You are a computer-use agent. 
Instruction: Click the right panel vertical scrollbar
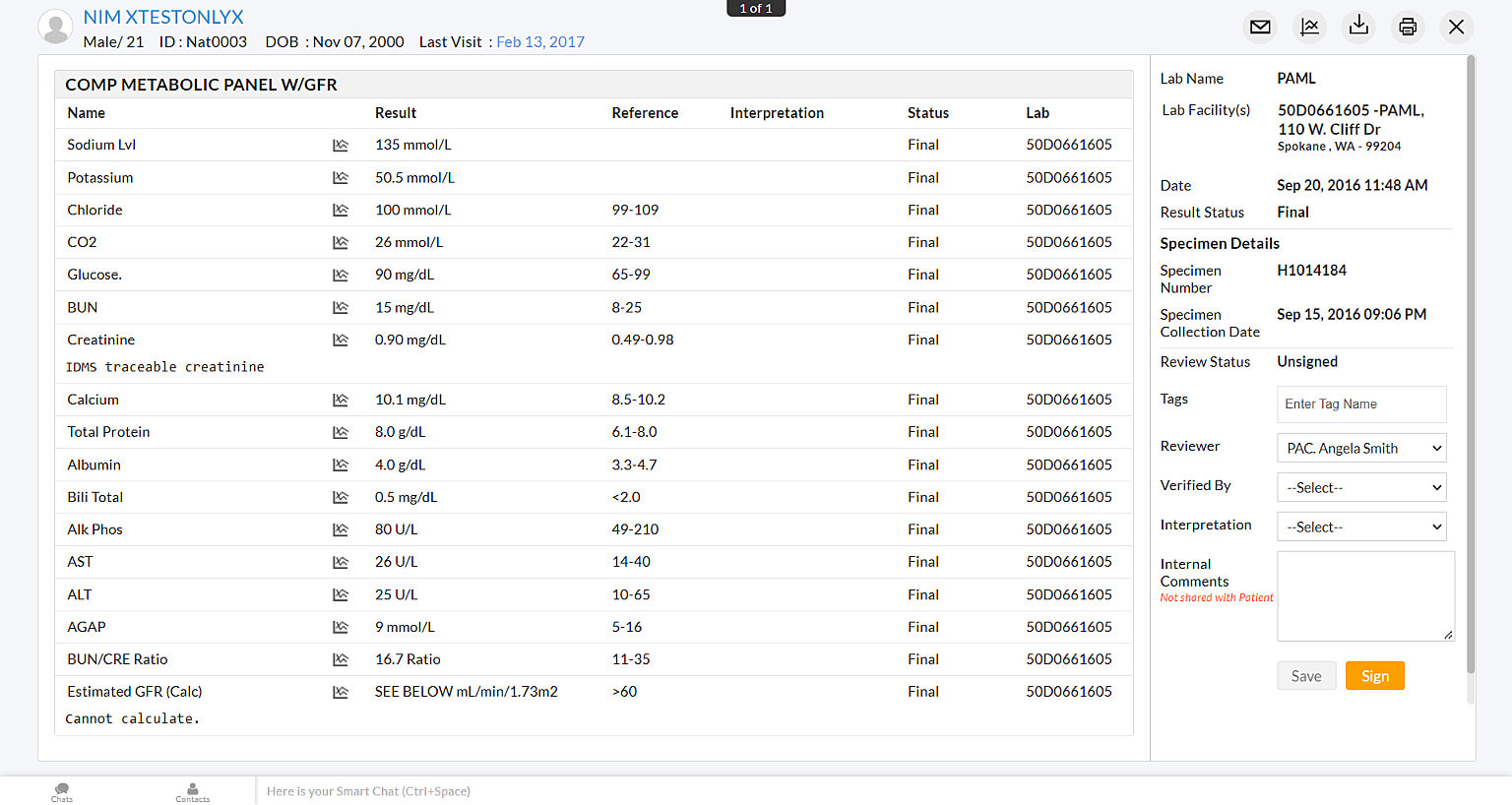1471,364
